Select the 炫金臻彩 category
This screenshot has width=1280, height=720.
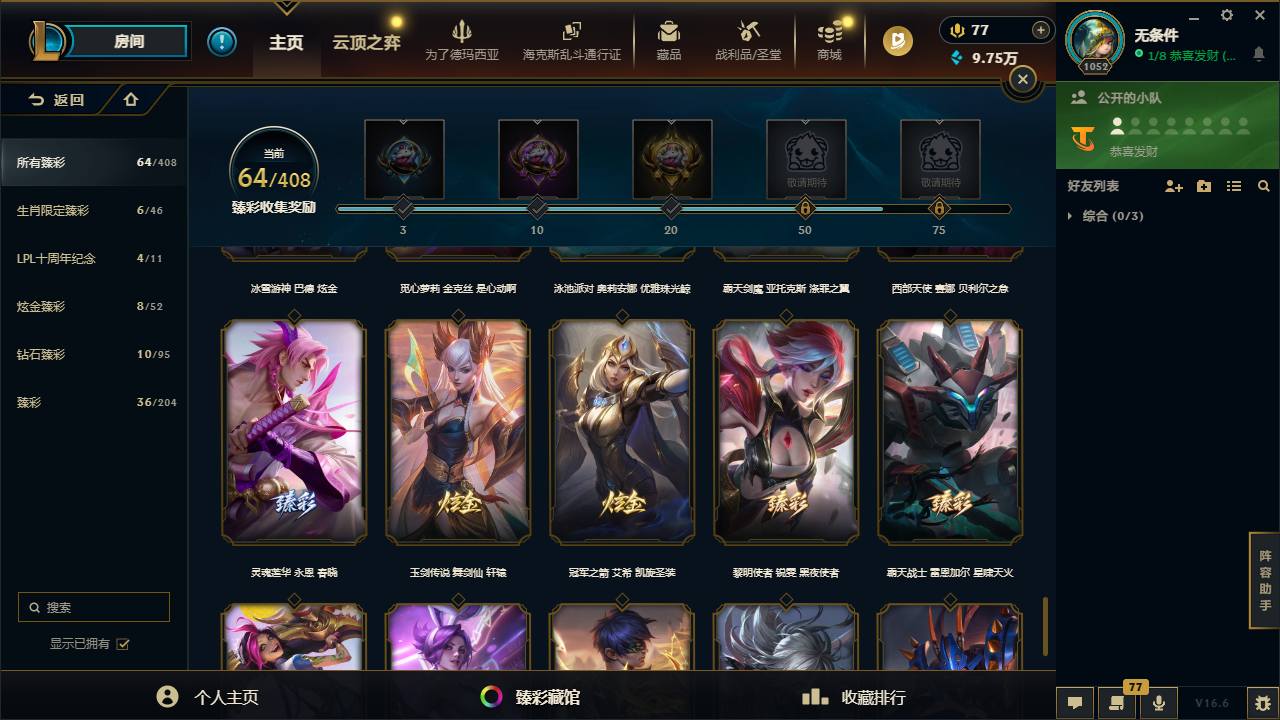[x=94, y=306]
